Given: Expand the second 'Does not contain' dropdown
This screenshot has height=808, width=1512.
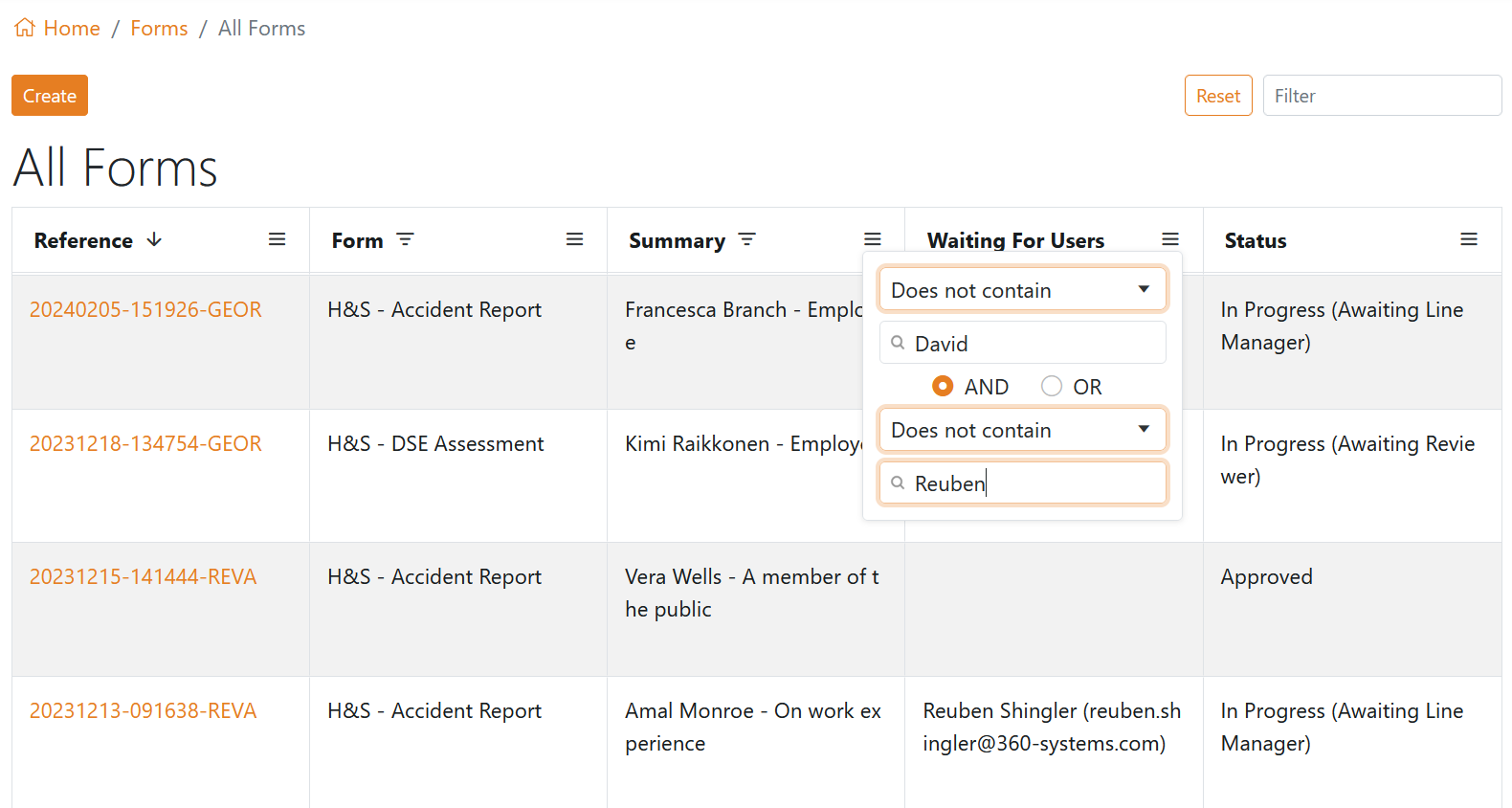Looking at the screenshot, I should coord(1022,430).
